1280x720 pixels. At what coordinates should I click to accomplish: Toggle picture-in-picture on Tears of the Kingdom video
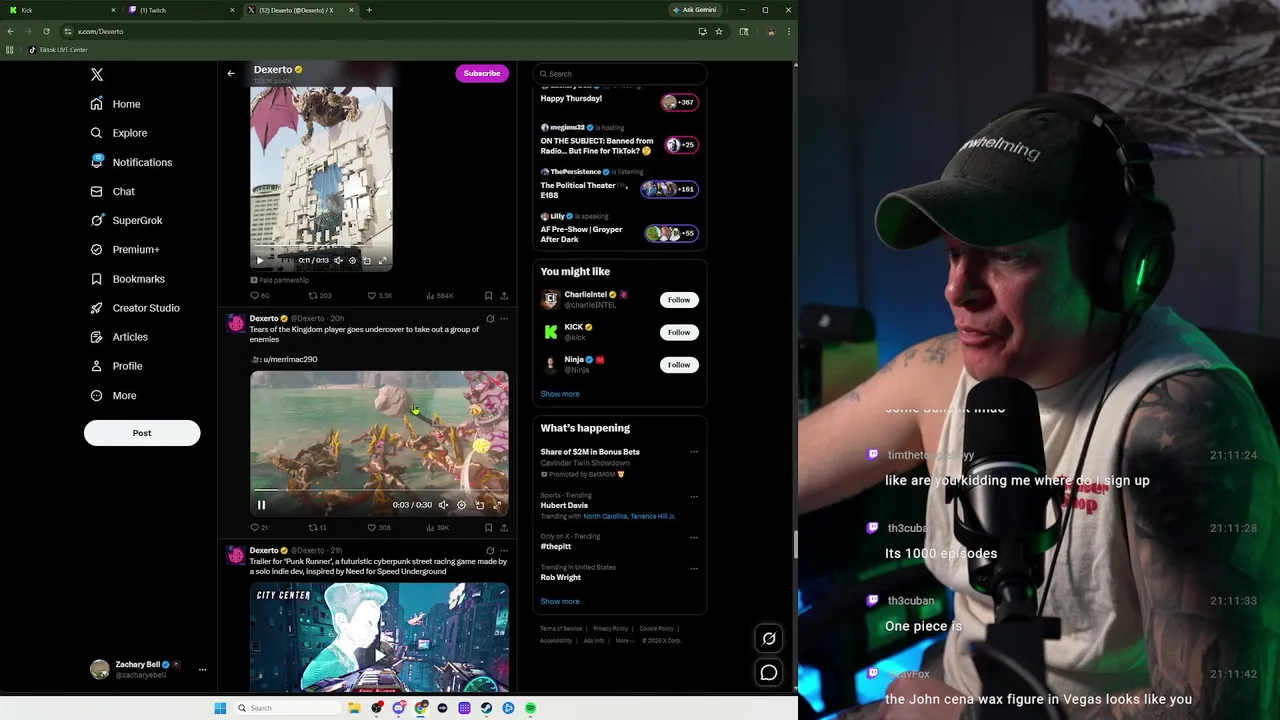pyautogui.click(x=479, y=505)
